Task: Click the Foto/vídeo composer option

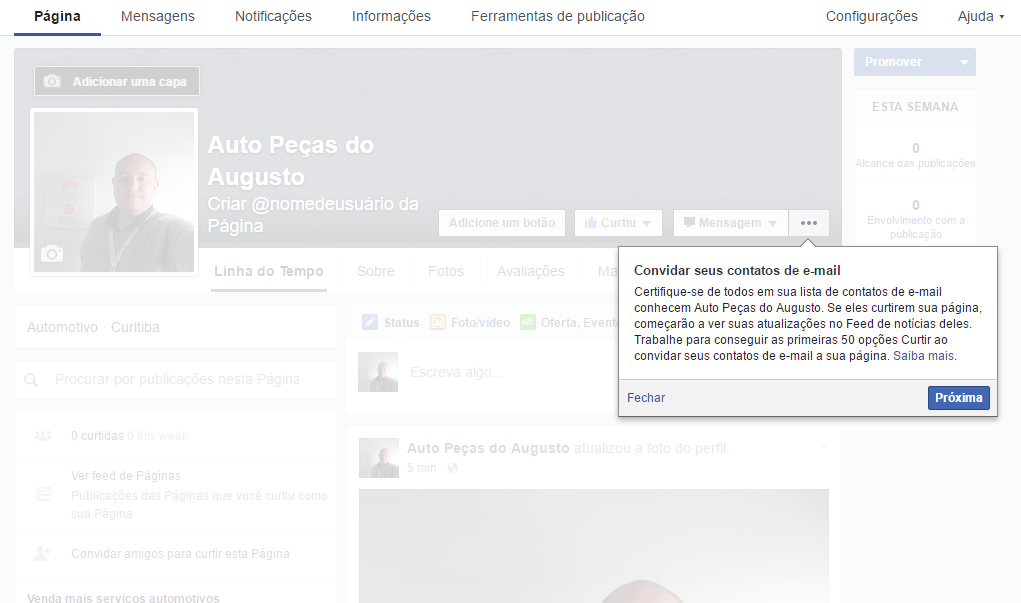Action: pos(470,322)
